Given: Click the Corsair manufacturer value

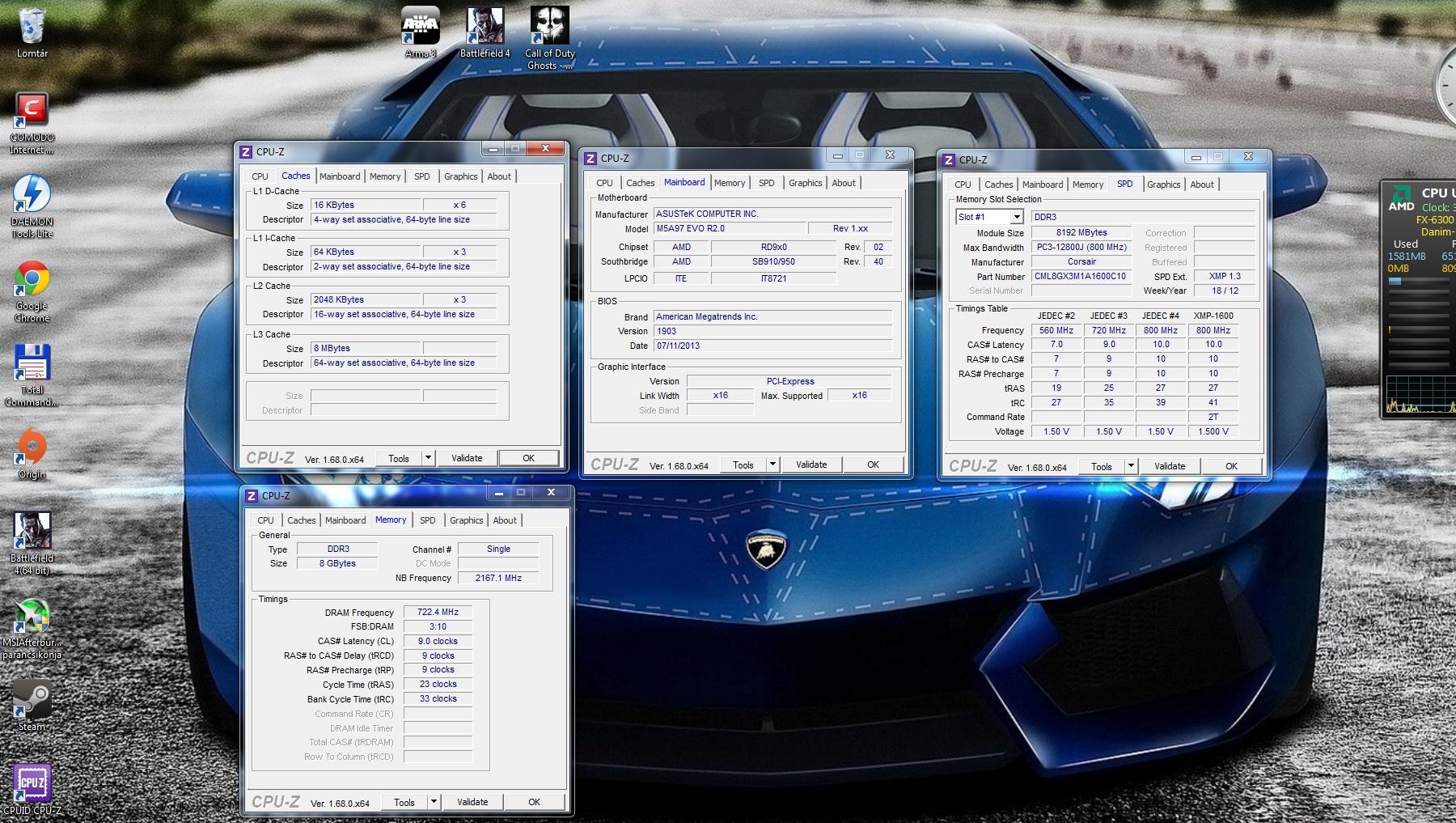Looking at the screenshot, I should point(1081,261).
